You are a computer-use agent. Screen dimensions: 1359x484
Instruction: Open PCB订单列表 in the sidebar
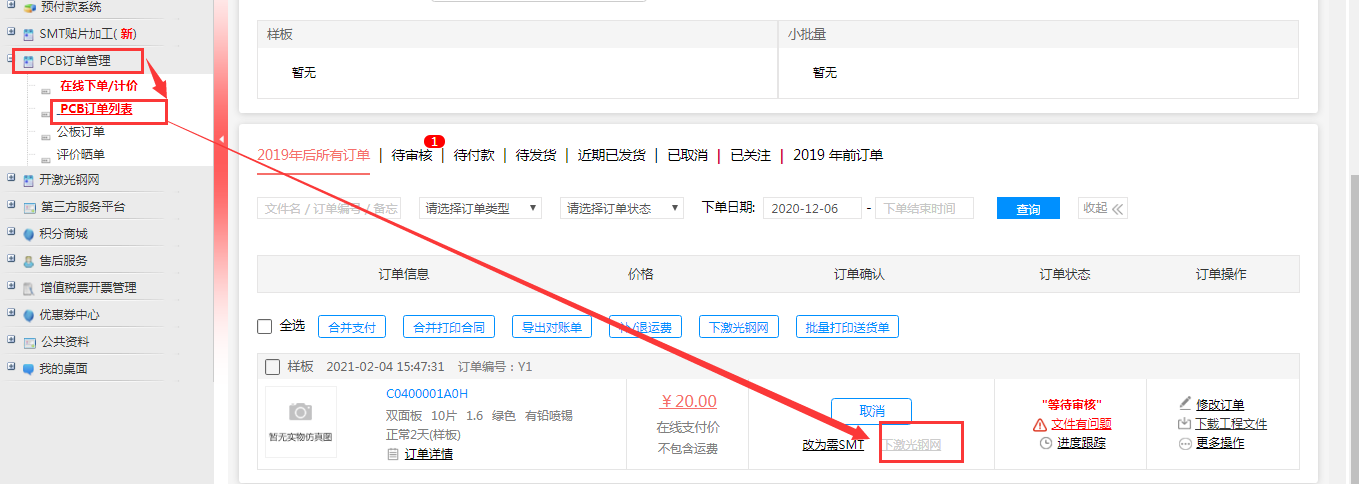[97, 109]
